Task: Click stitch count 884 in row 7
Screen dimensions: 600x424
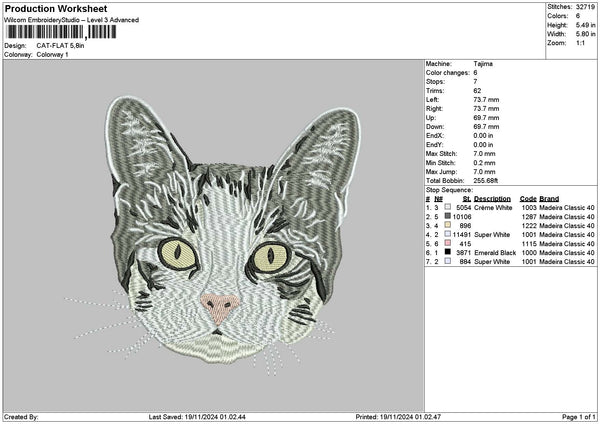Action: point(466,262)
